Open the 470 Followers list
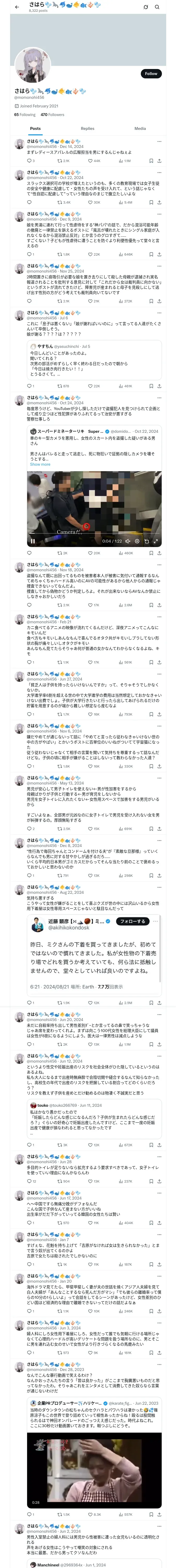This screenshot has width=176, height=1568. click(52, 114)
